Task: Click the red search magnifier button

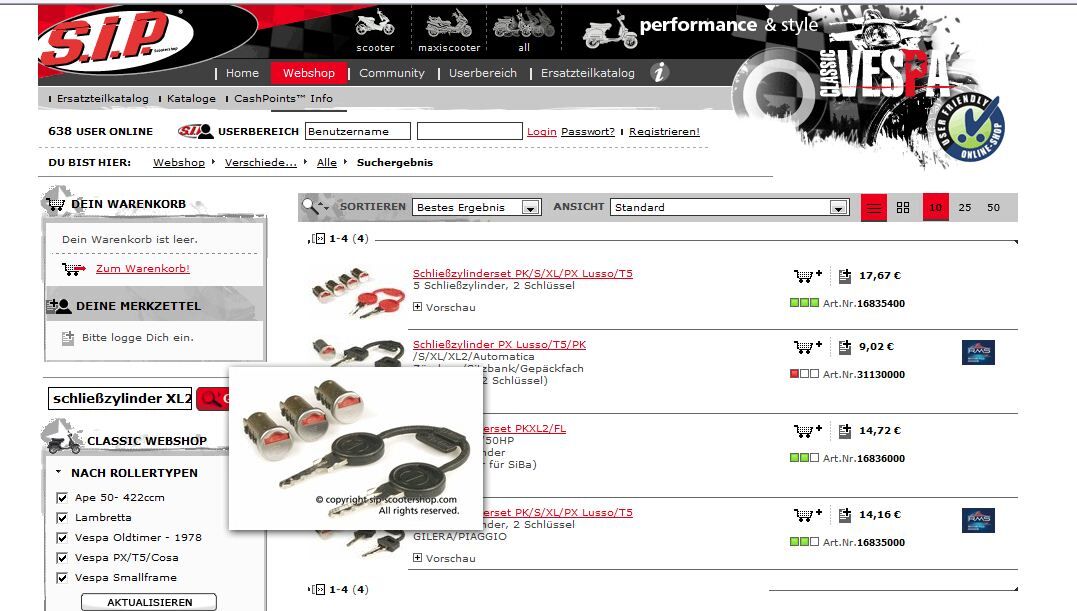Action: tap(212, 399)
